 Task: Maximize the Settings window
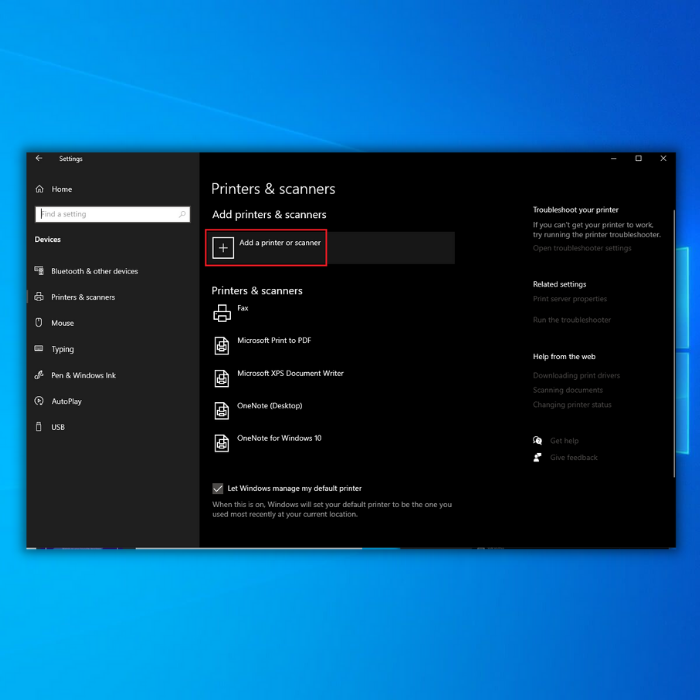click(x=639, y=158)
